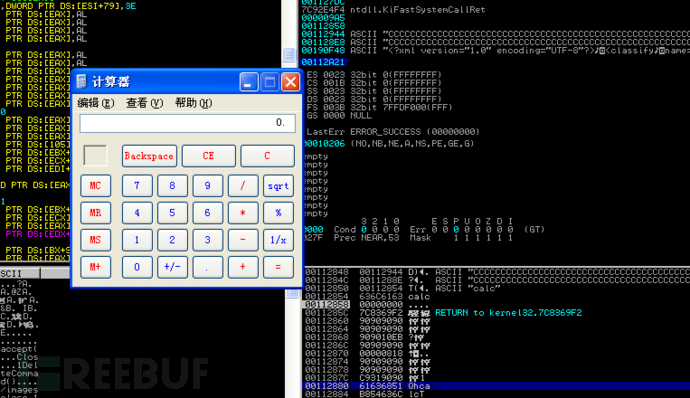Close the 计算器 Calculator window

tap(290, 82)
